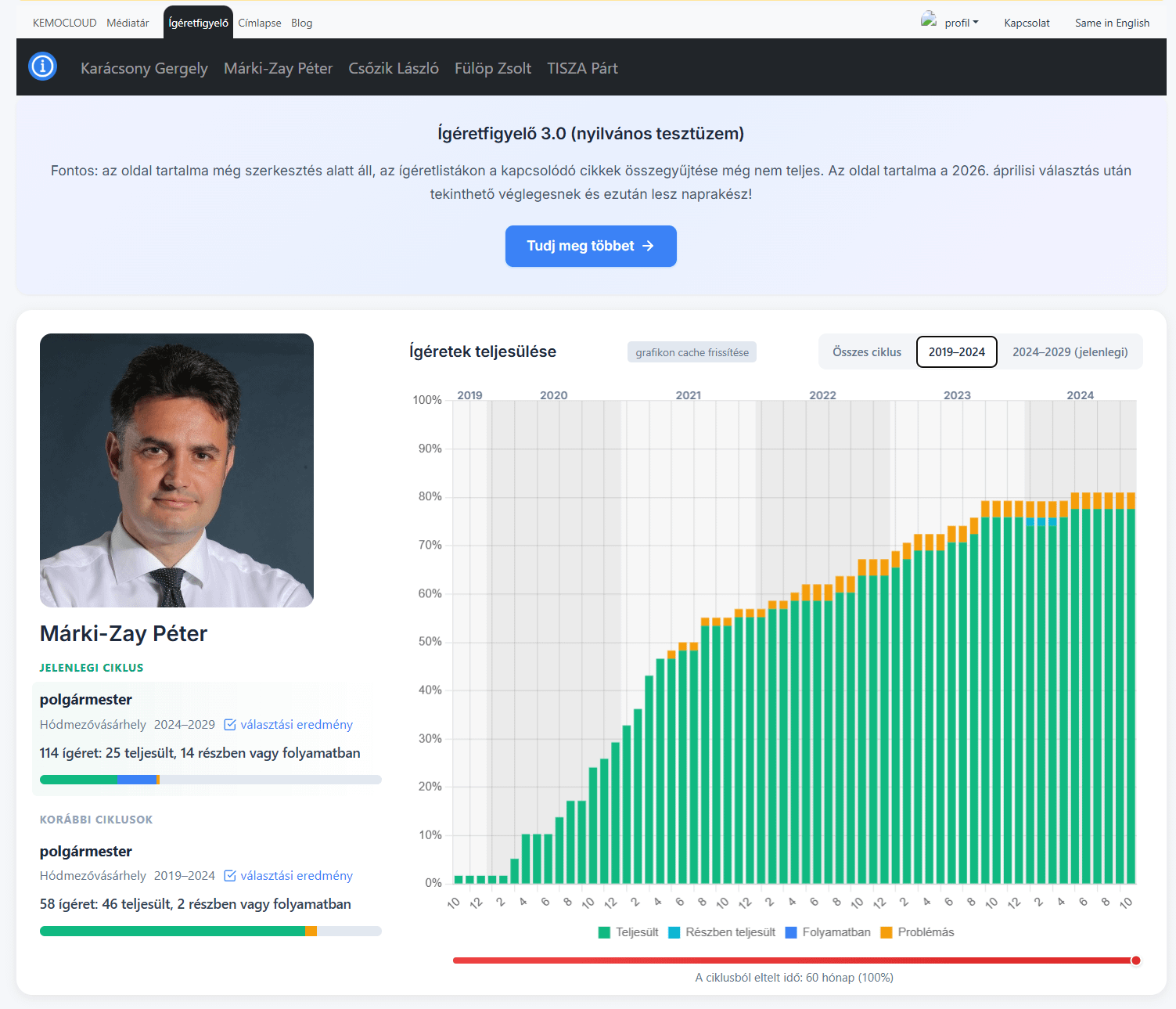The image size is (1176, 1009).
Task: Open the TISZA Párt page
Action: tap(582, 68)
